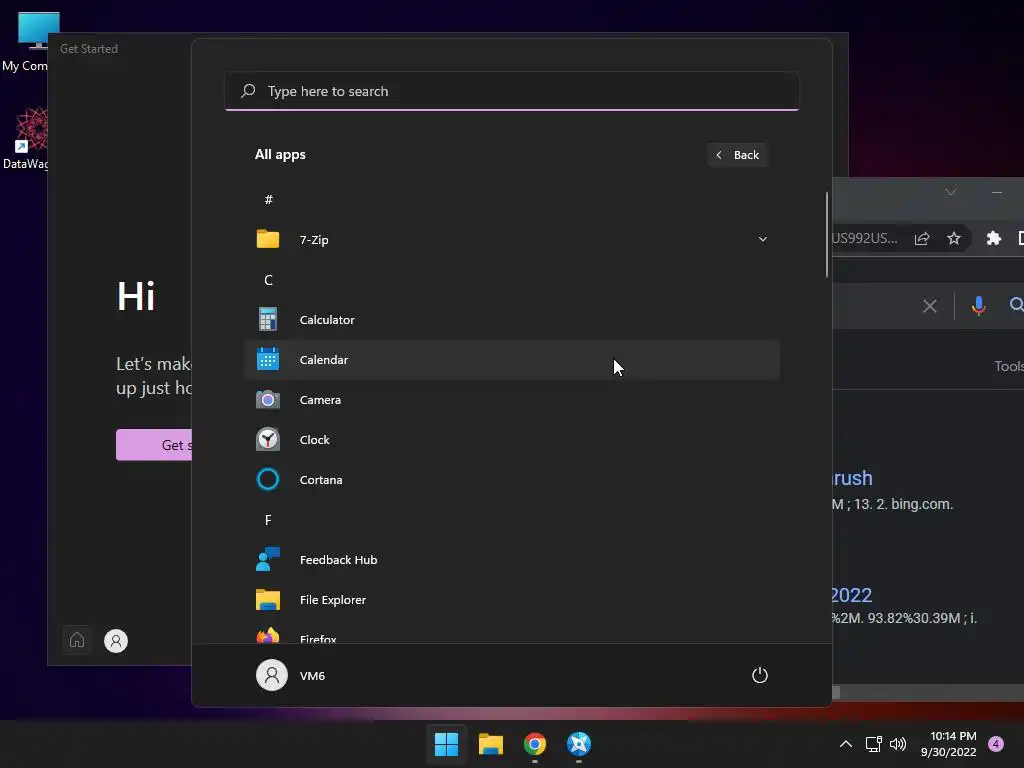The height and width of the screenshot is (768, 1024).
Task: Show hidden system tray icons
Action: coord(846,744)
